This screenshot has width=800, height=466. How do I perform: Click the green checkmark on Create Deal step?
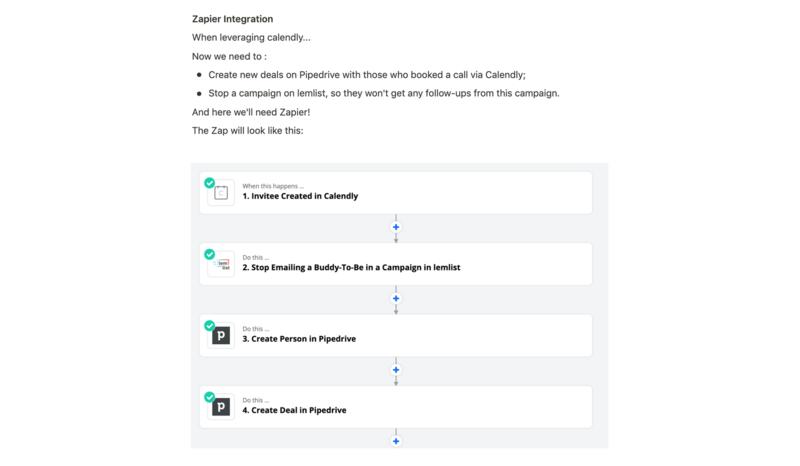(209, 397)
